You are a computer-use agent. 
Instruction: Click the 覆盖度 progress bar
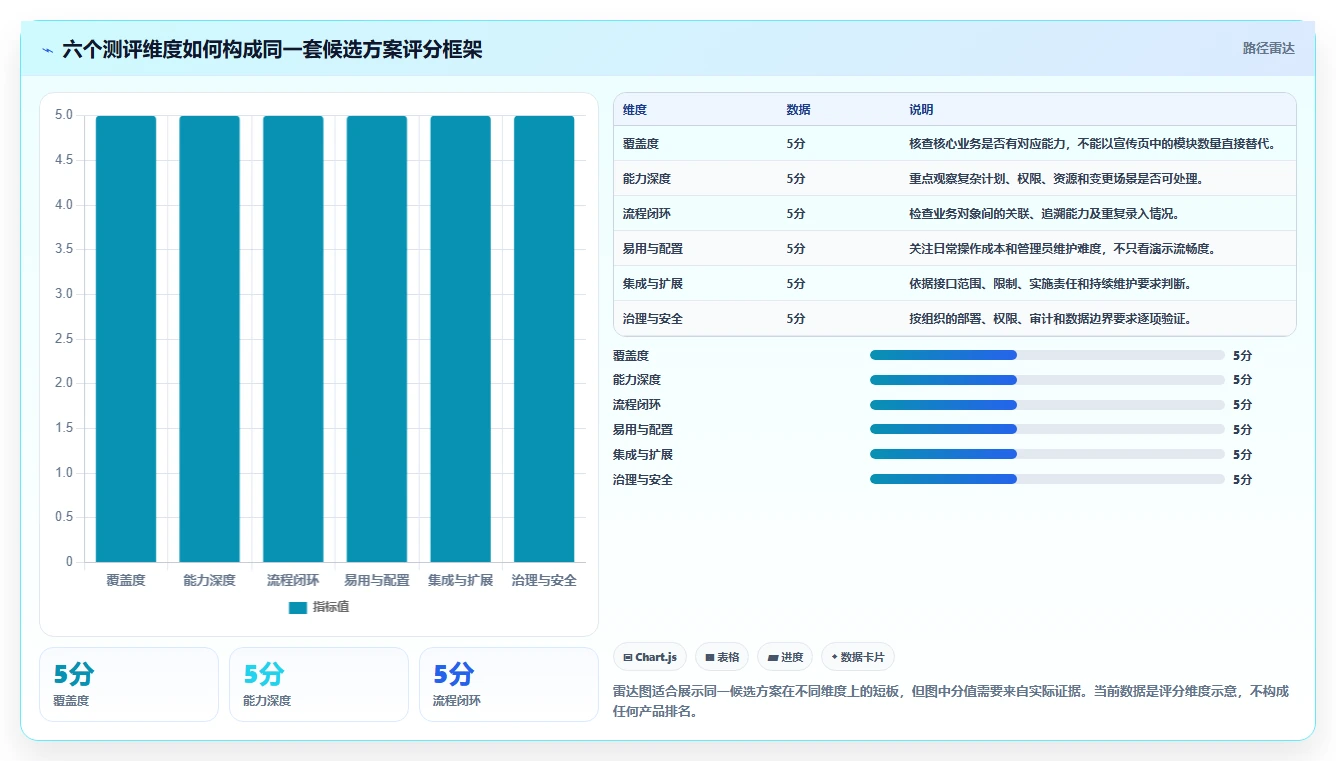pos(1047,355)
